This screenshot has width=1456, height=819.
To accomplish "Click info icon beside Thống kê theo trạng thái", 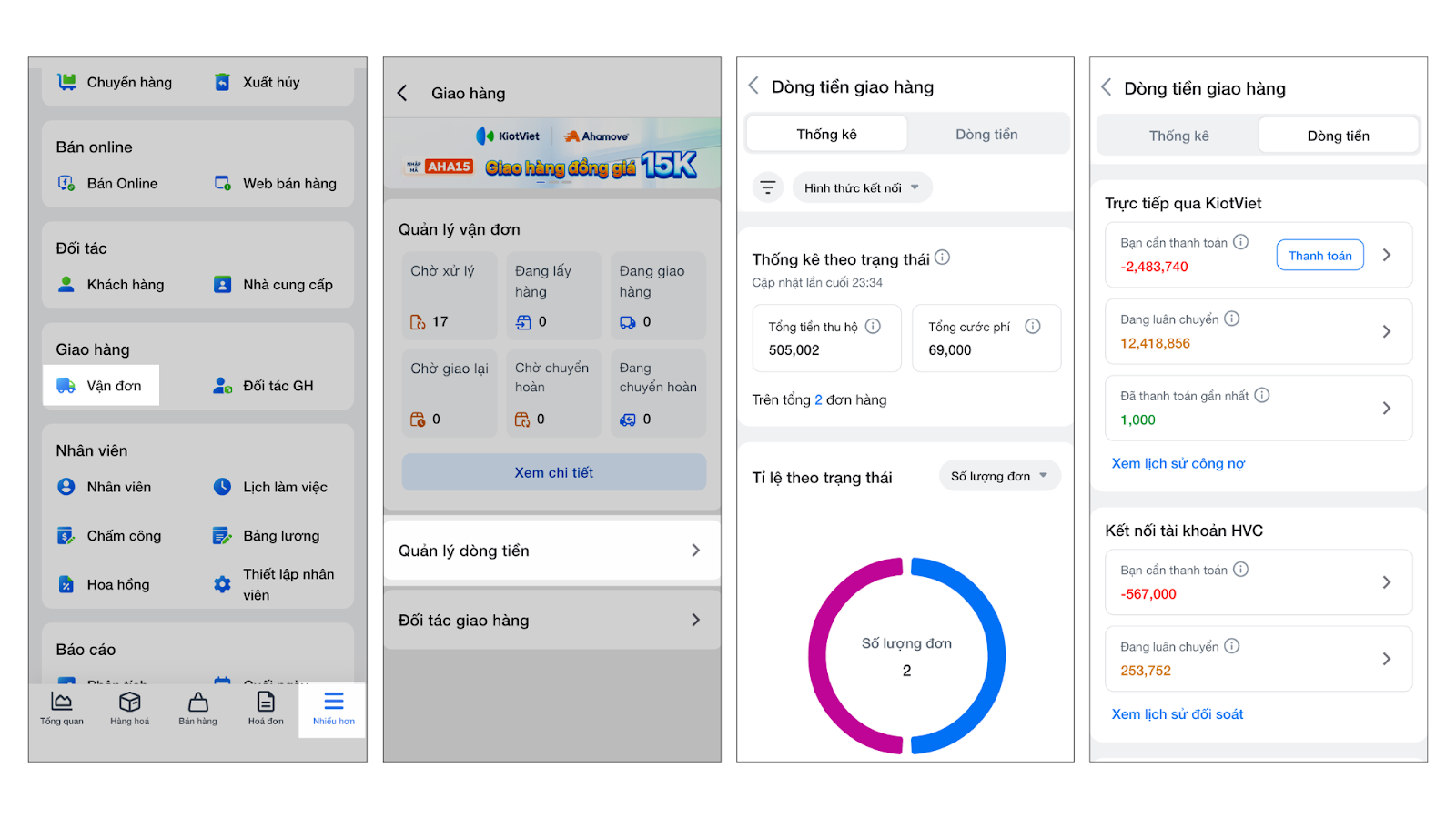I will pos(943,258).
